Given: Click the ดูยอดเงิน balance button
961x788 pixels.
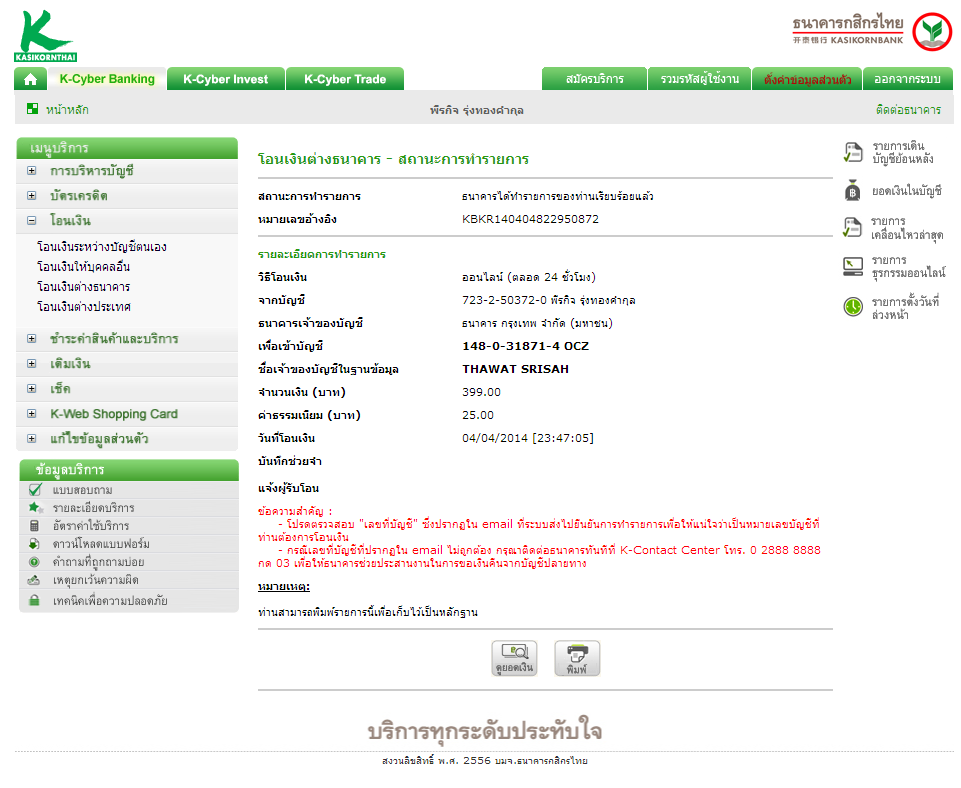Looking at the screenshot, I should click(514, 658).
